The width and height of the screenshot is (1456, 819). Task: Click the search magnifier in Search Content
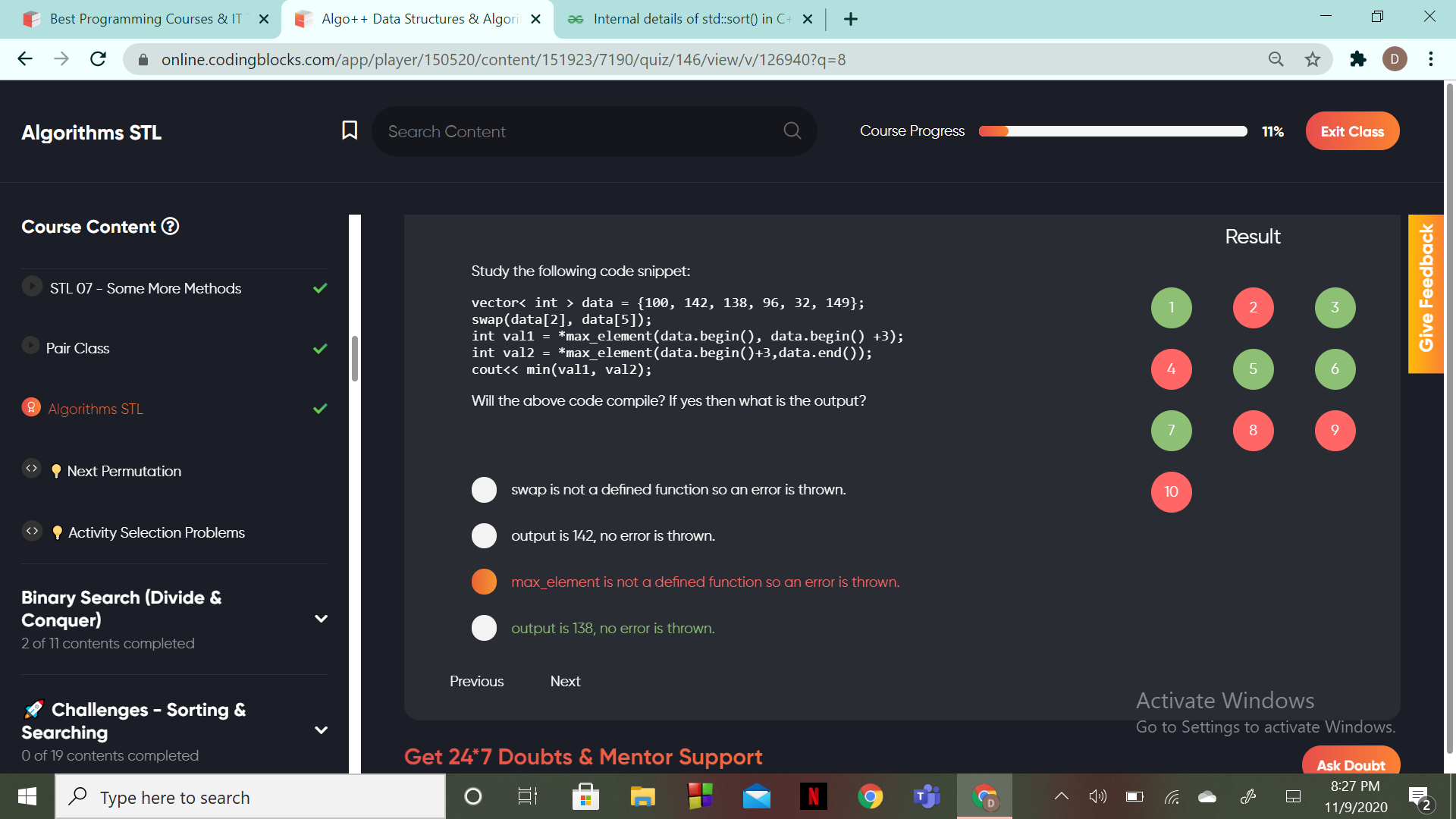click(x=792, y=130)
